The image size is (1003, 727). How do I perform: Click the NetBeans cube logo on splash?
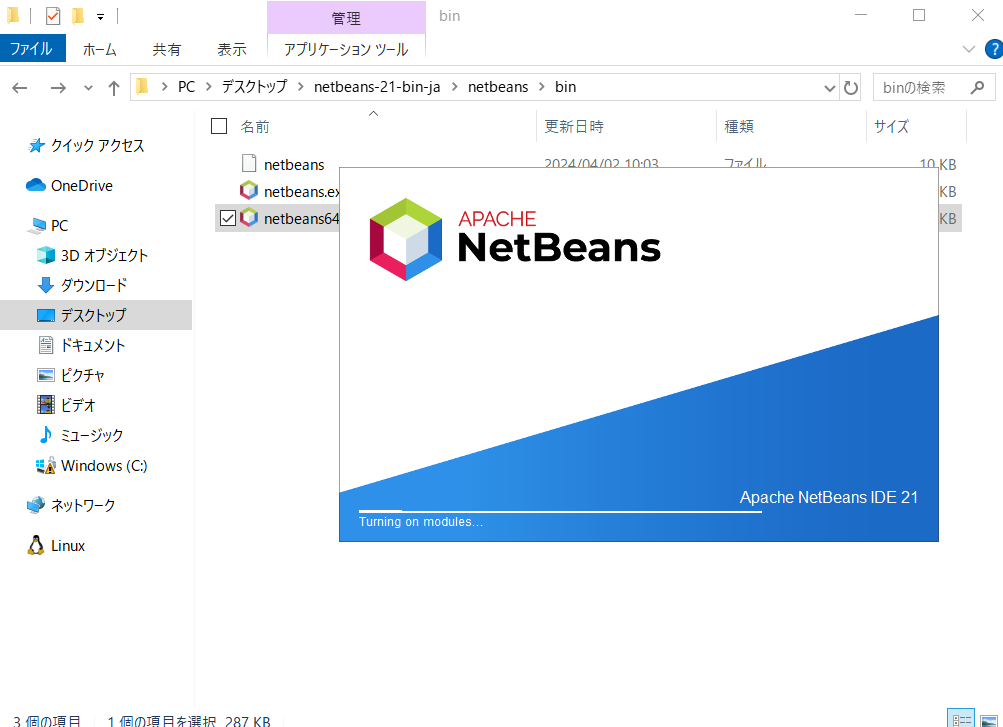(x=406, y=239)
